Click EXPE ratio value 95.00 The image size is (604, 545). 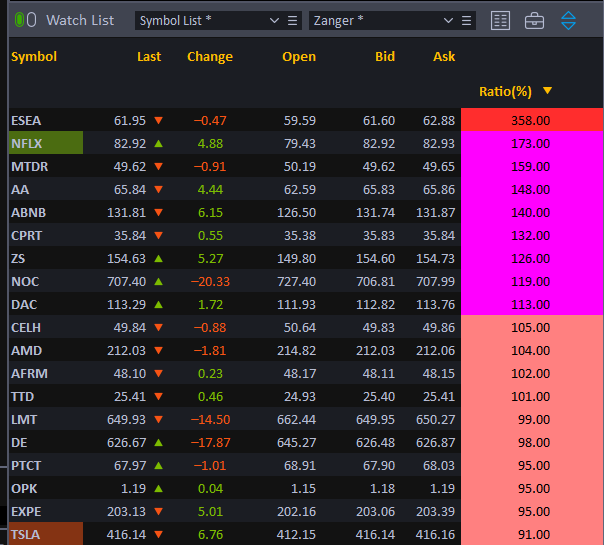coord(534,511)
